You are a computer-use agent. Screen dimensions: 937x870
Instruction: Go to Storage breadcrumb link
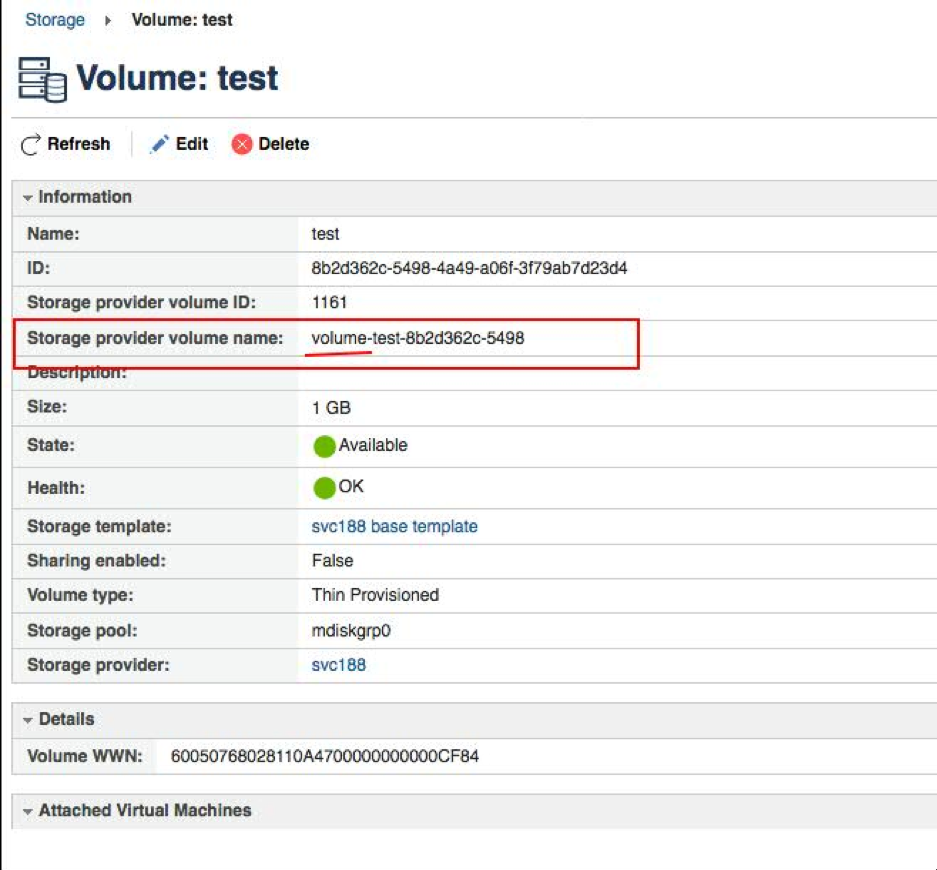pos(55,20)
